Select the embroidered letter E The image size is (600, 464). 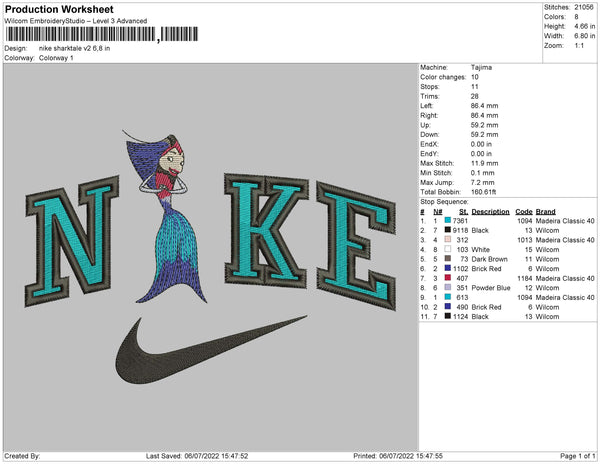coord(356,245)
